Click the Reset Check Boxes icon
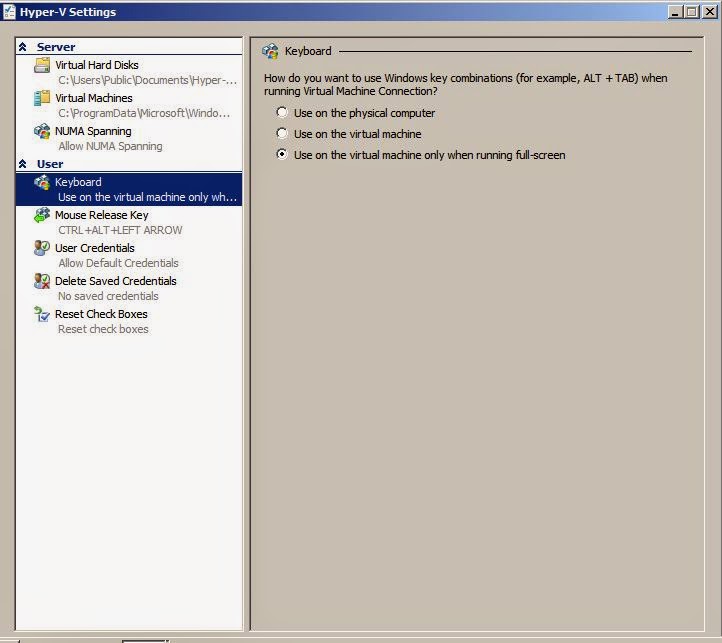This screenshot has width=722, height=643. point(42,314)
